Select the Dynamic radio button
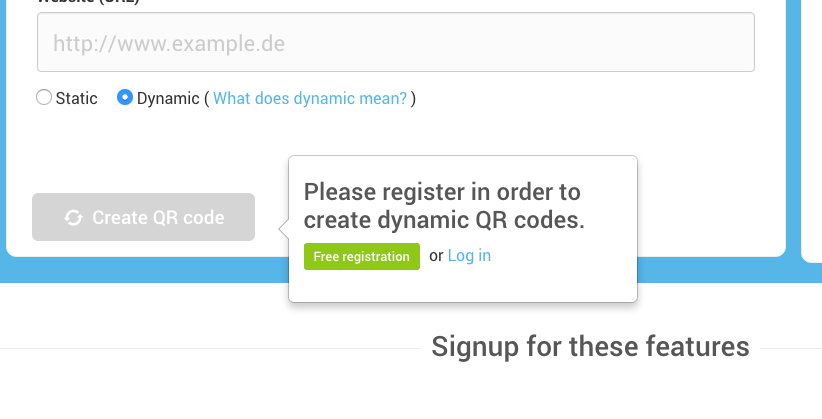 tap(125, 98)
